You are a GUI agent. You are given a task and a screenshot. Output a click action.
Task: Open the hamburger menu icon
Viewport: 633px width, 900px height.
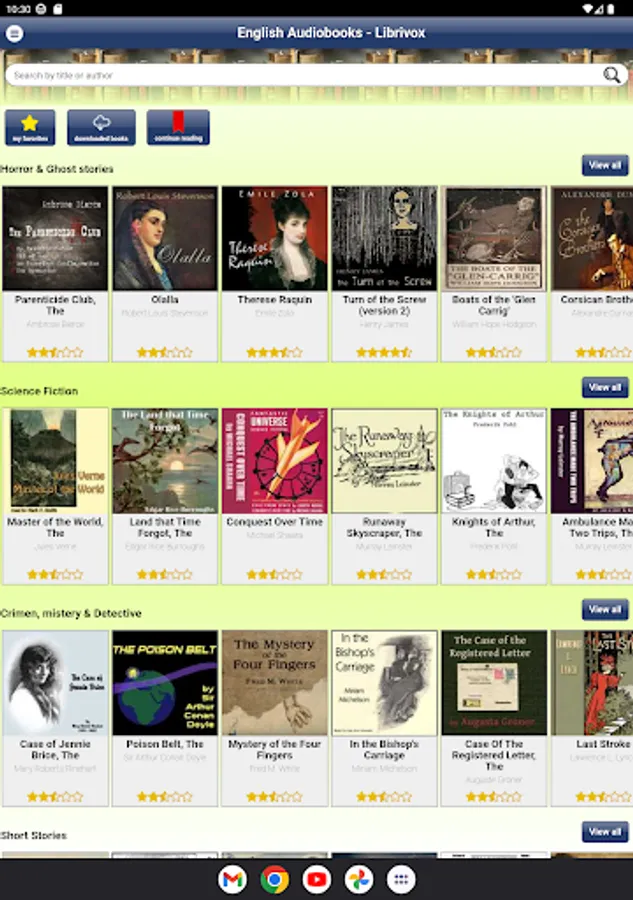click(x=15, y=33)
